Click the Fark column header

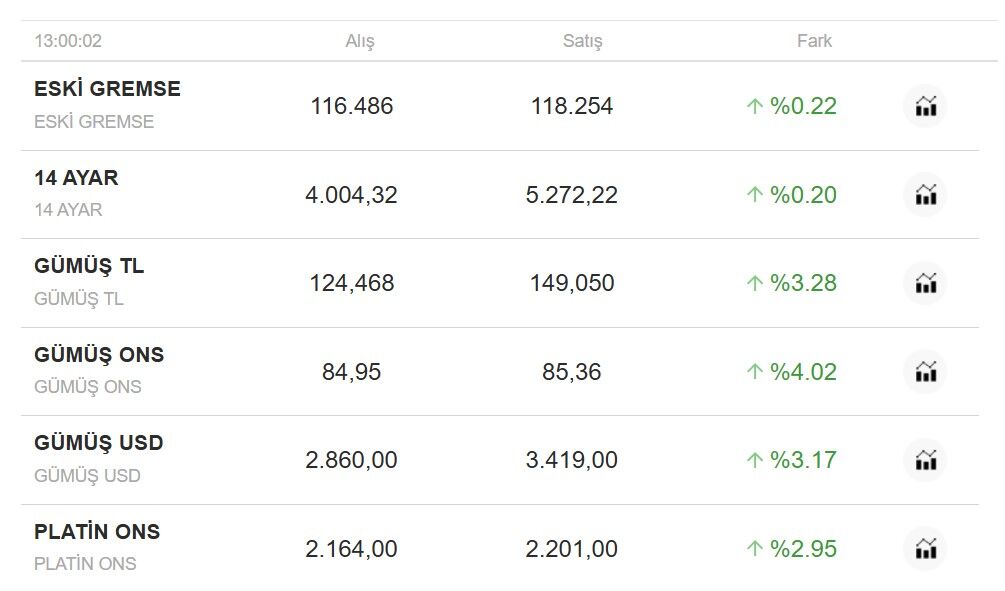pos(814,41)
